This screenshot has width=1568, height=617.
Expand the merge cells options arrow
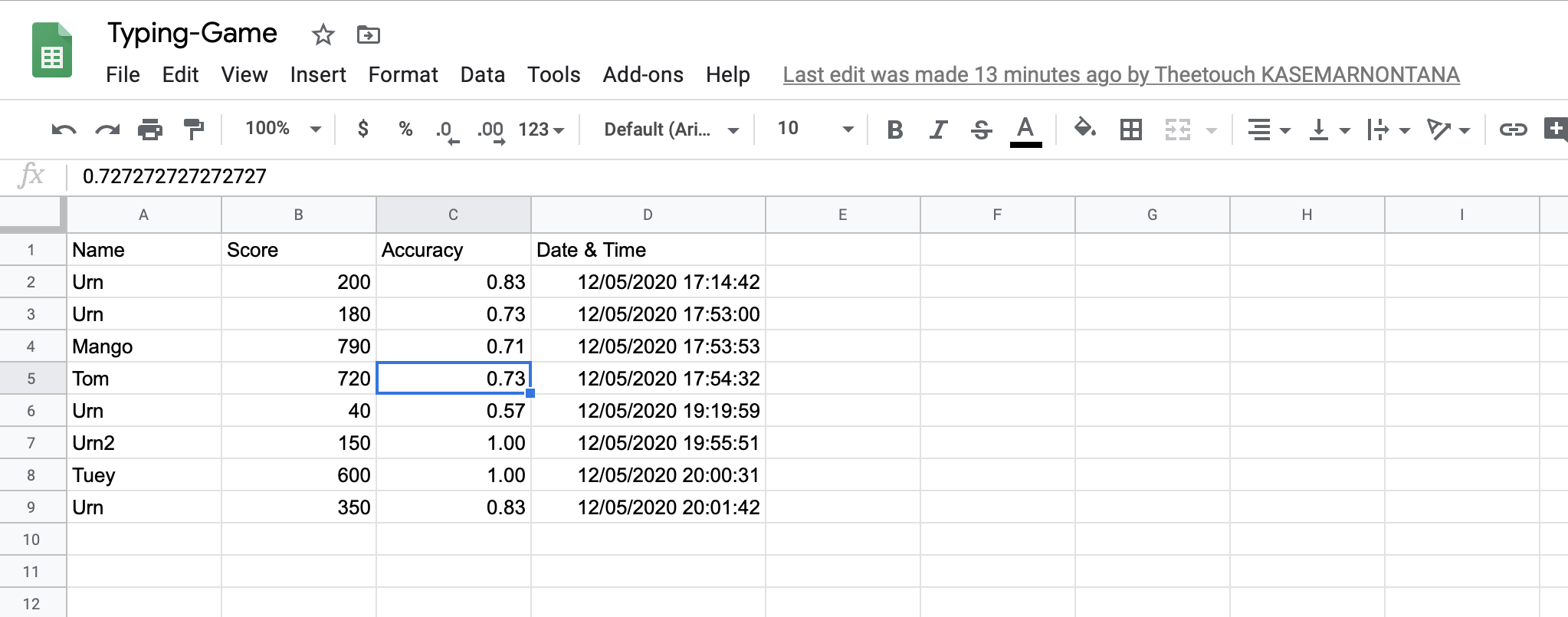click(x=1212, y=130)
